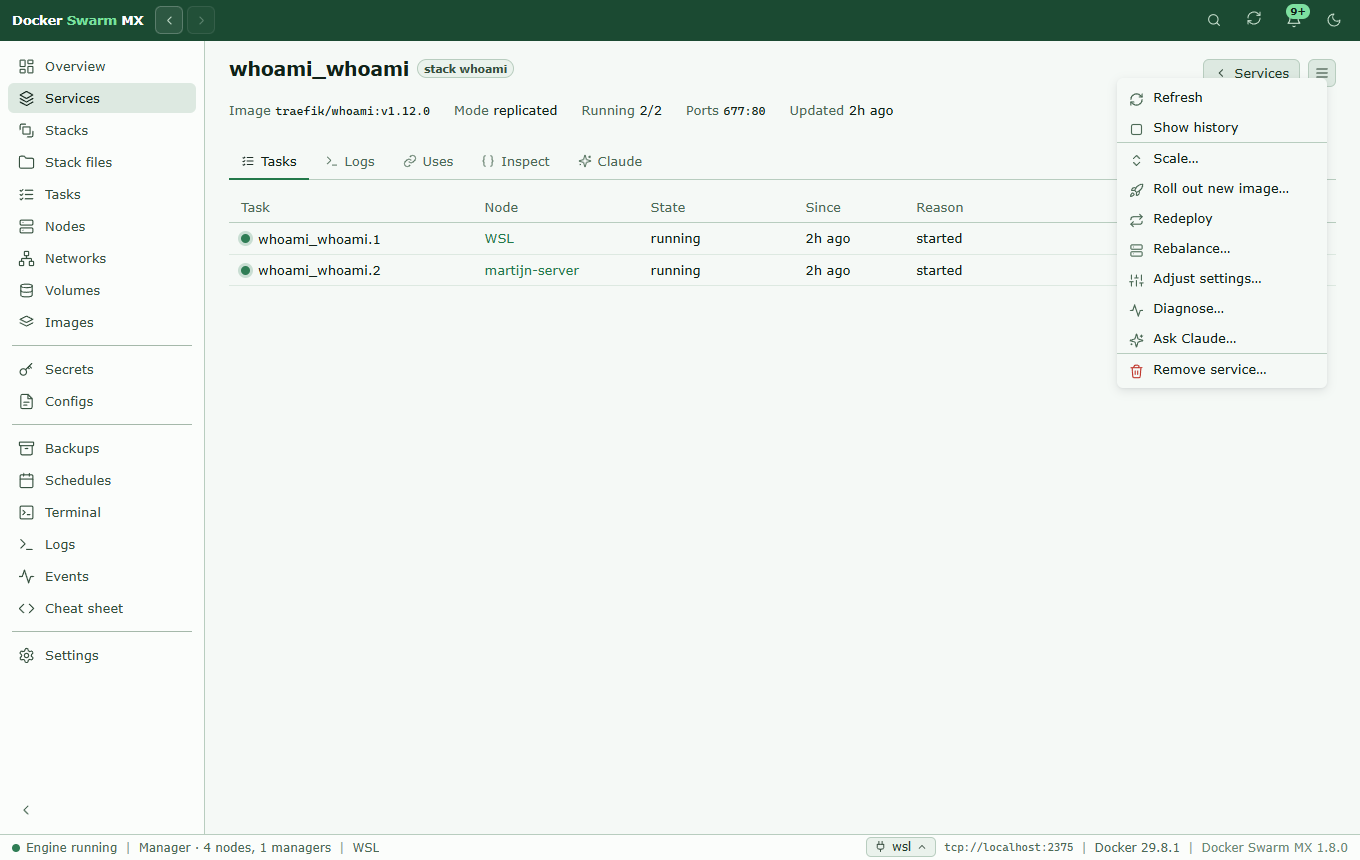This screenshot has width=1360, height=860.
Task: Click tcp://localhost:2375 in status bar
Action: (1008, 847)
